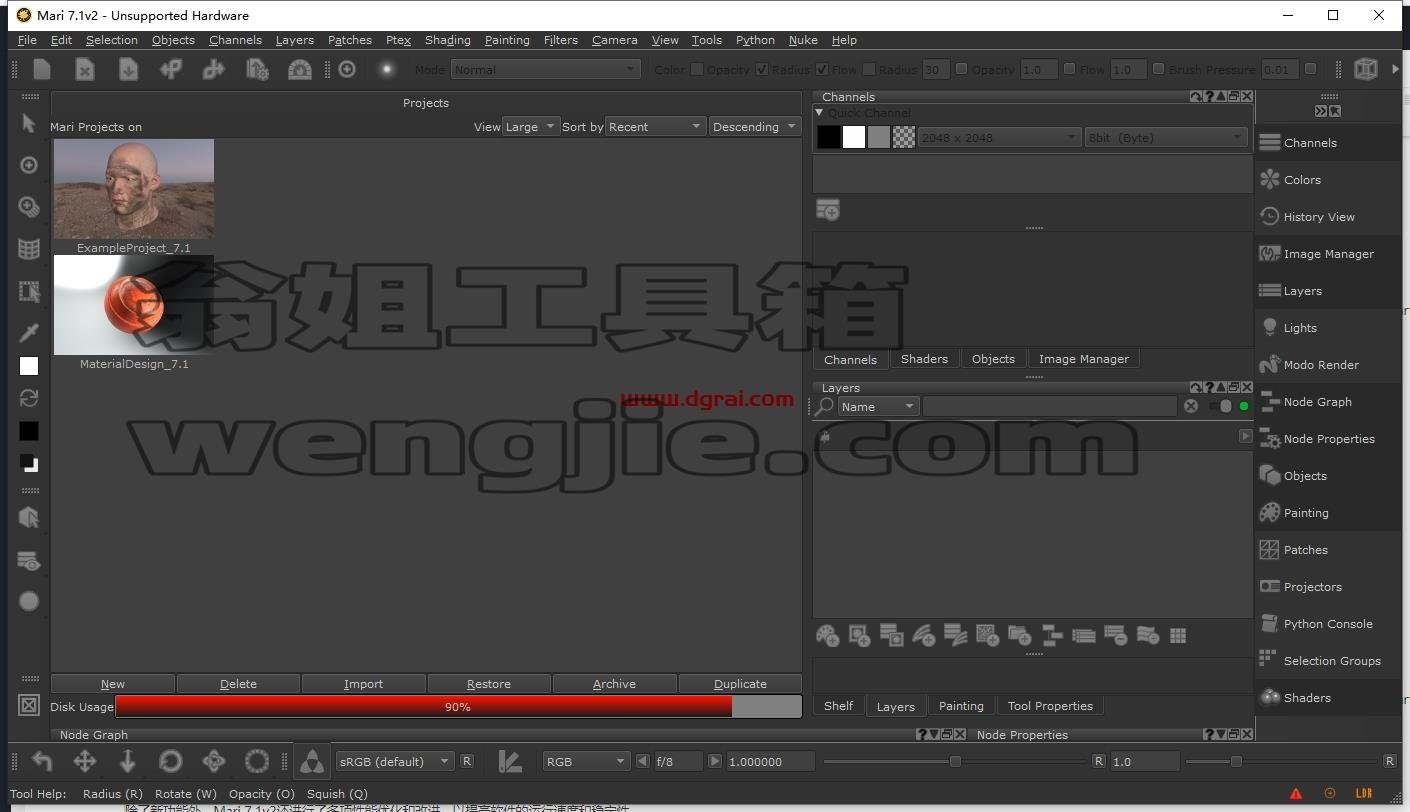The height and width of the screenshot is (812, 1410).
Task: Expand the Sort by Recent dropdown
Action: (656, 127)
